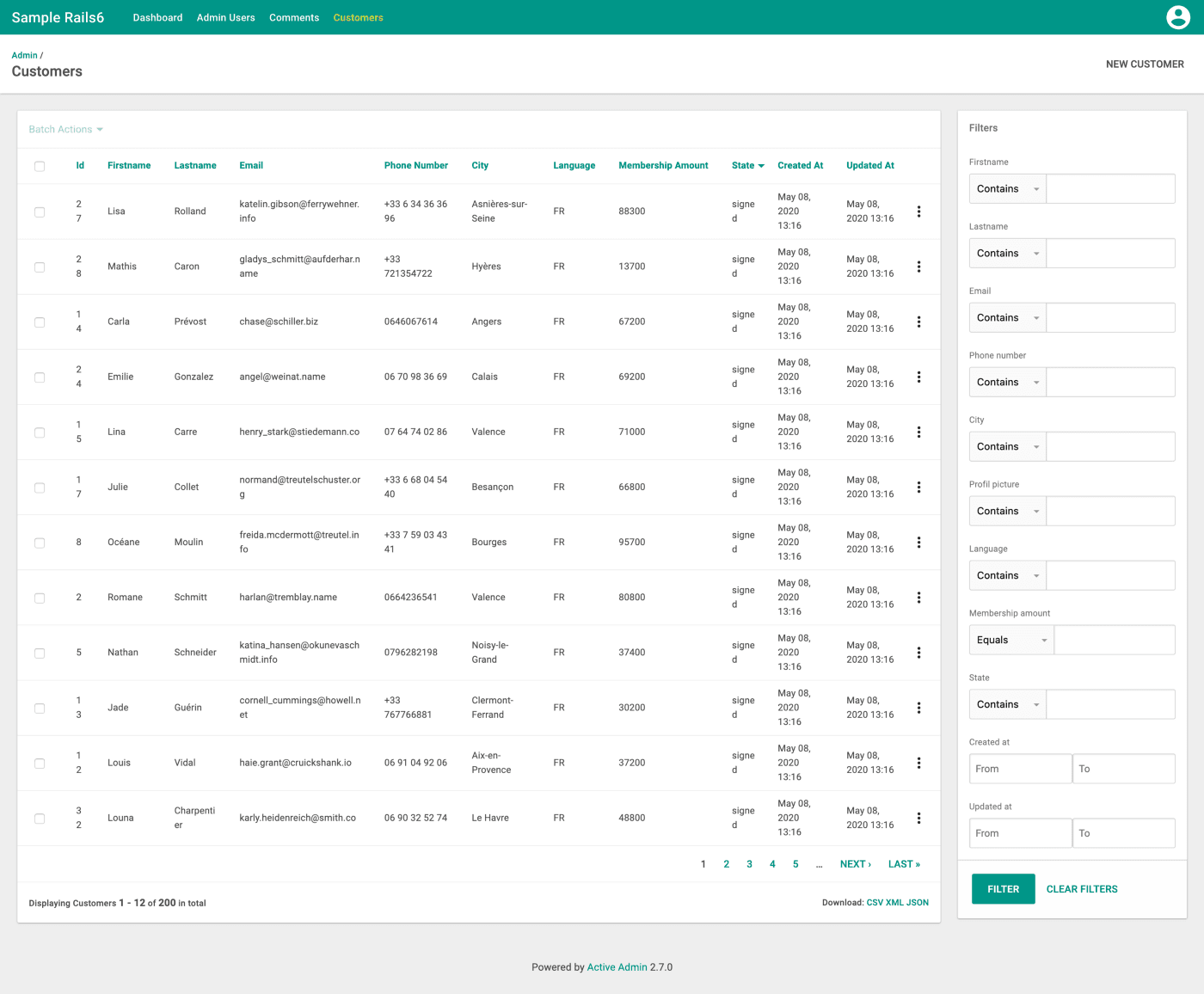The width and height of the screenshot is (1204, 994).
Task: Switch to the Admin Users section
Action: coord(225,17)
